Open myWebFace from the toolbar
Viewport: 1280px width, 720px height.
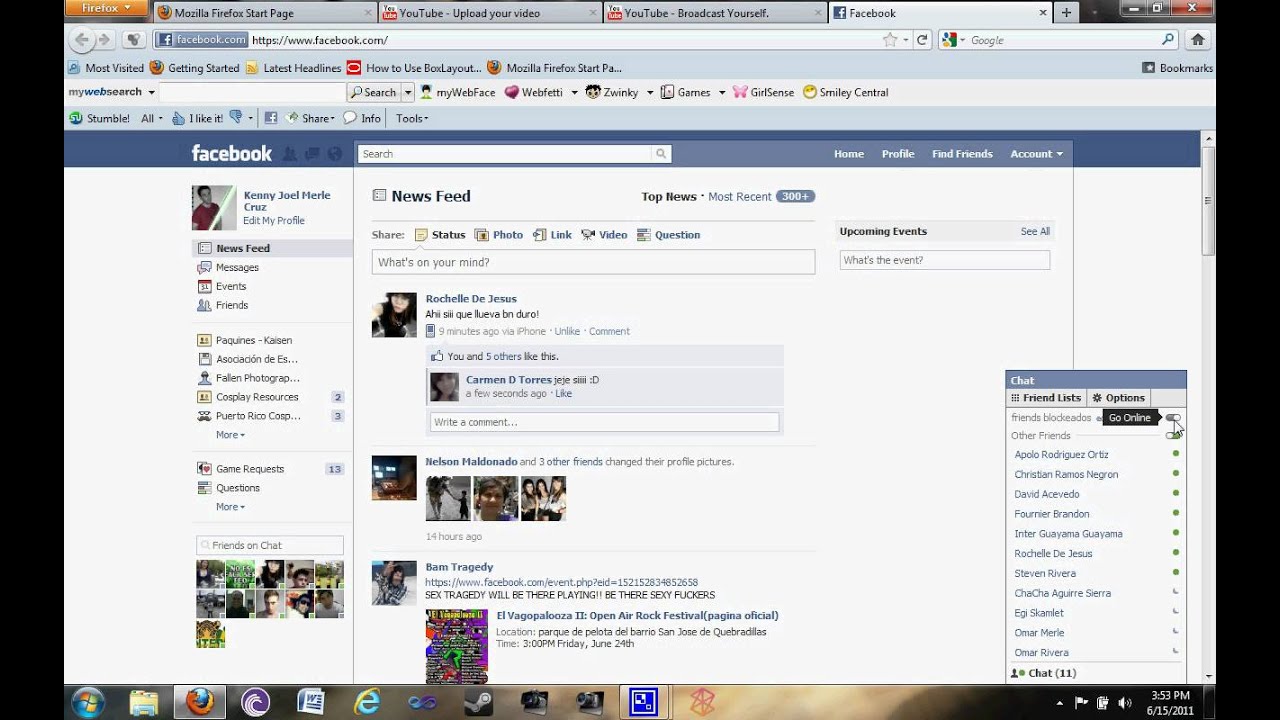[457, 92]
